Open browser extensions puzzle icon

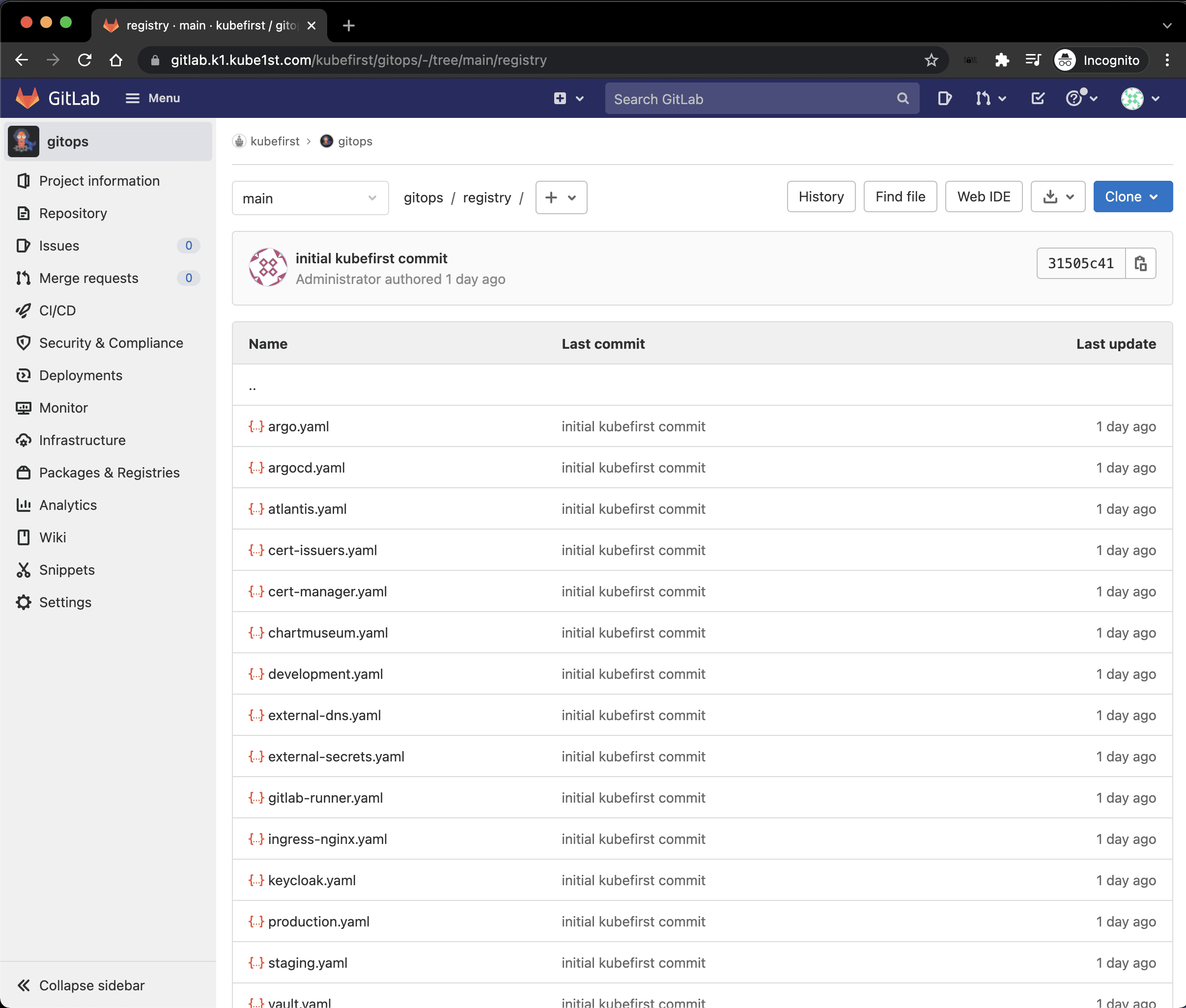1001,60
